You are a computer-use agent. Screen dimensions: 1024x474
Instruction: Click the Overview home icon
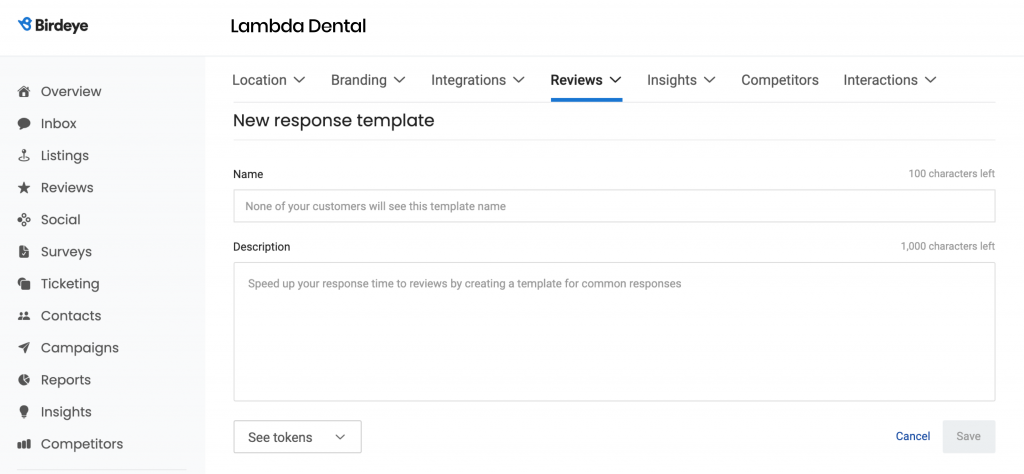point(24,91)
